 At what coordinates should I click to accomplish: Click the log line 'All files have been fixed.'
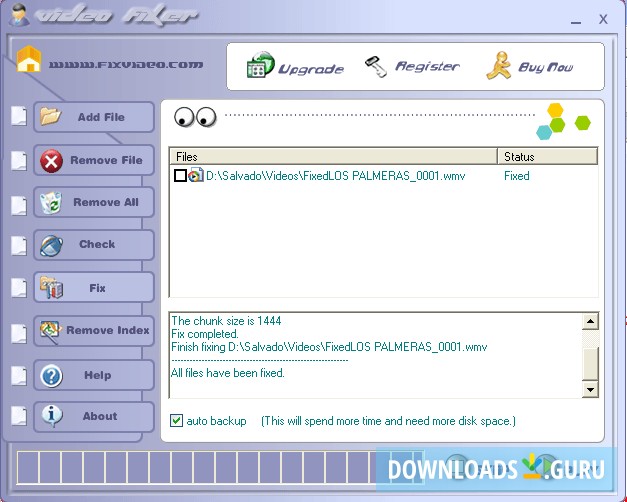[228, 373]
